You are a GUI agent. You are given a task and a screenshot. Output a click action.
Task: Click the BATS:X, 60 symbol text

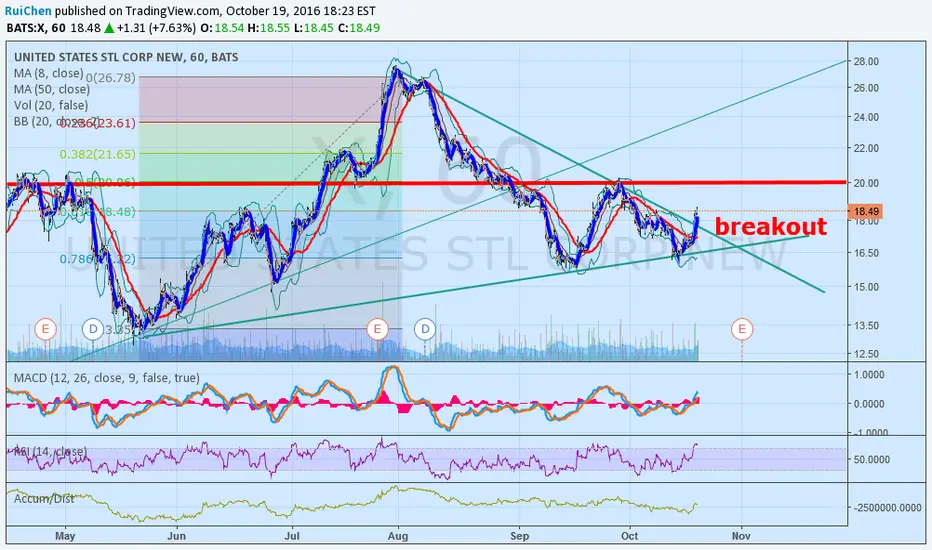pos(36,28)
